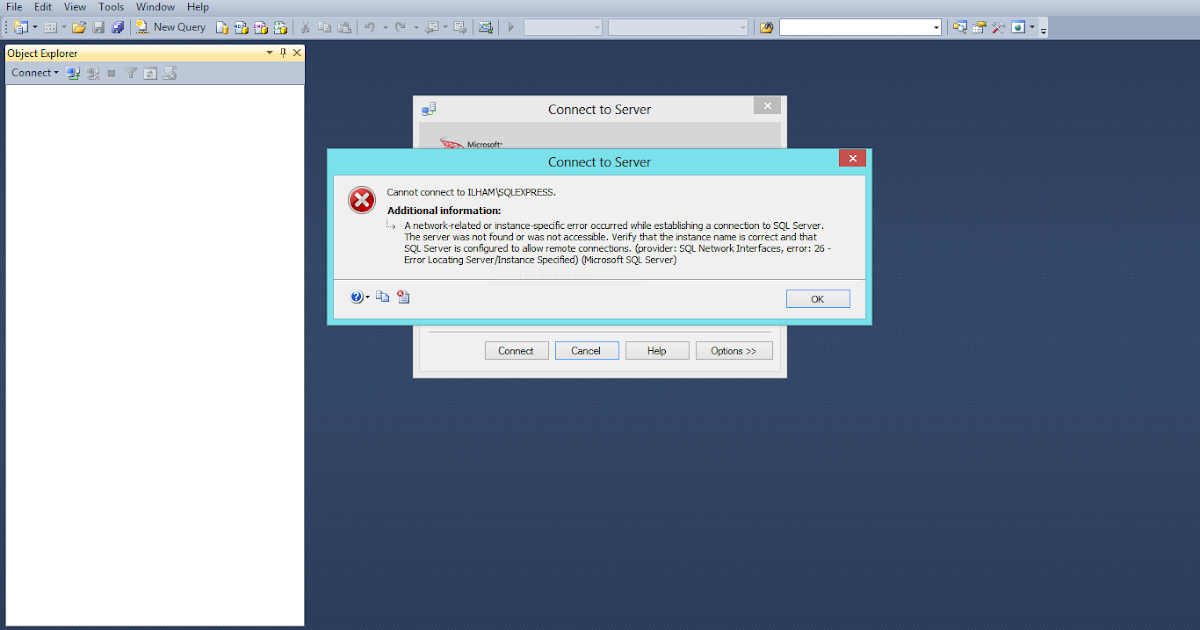Click the Web Browser toolbar icon

point(1018,27)
